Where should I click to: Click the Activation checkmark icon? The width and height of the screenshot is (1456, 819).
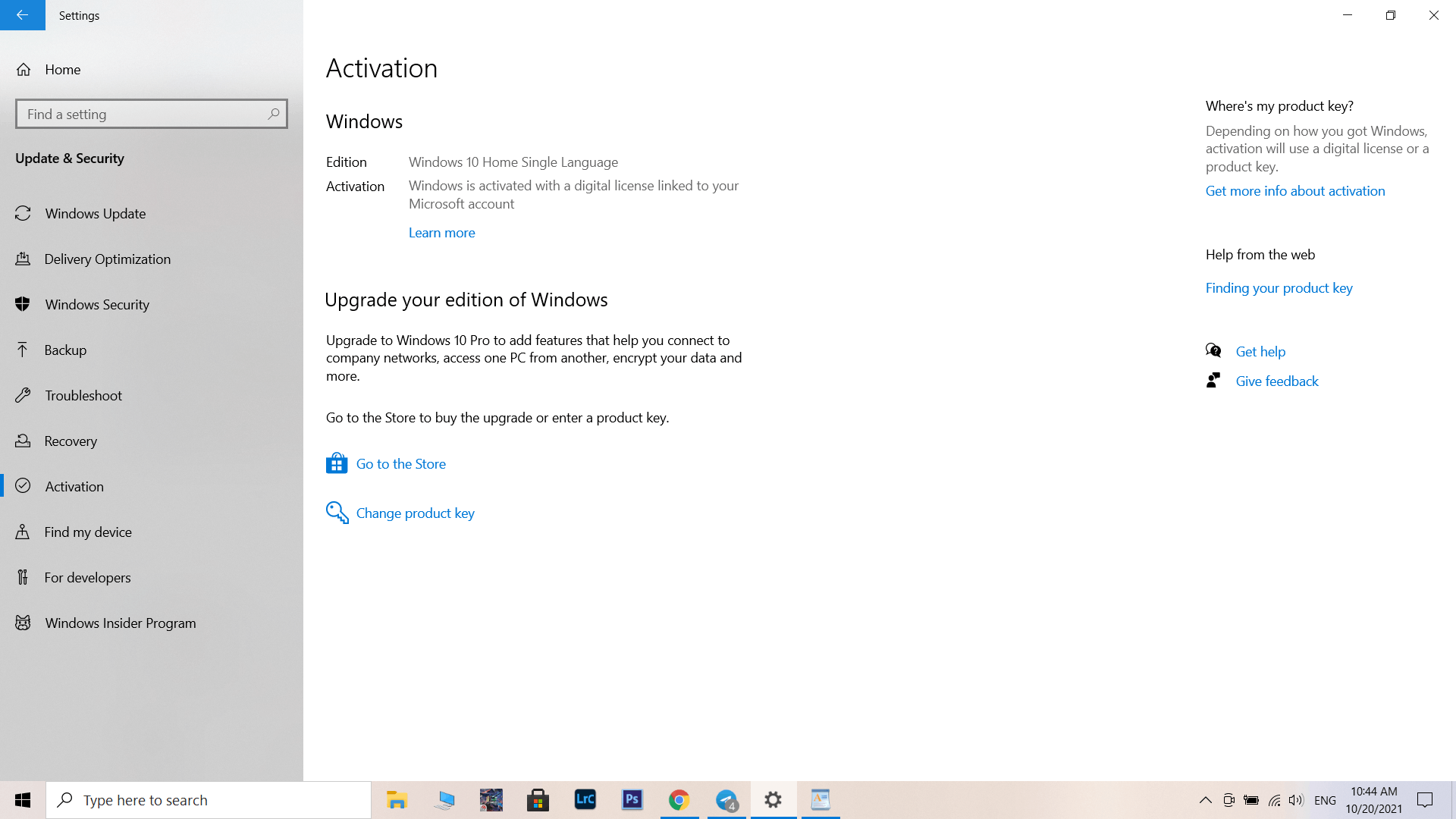(23, 486)
